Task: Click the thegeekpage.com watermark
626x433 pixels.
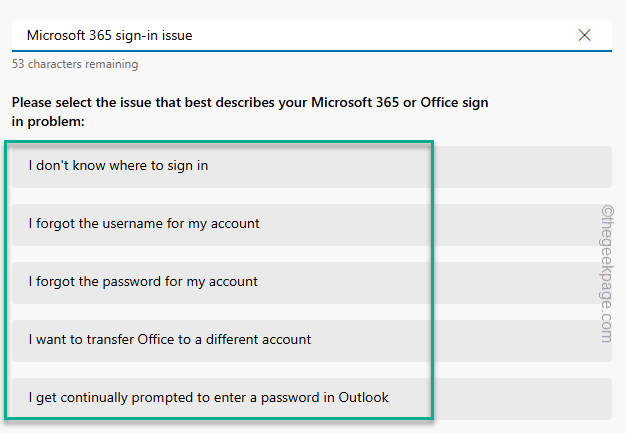Action: click(607, 274)
